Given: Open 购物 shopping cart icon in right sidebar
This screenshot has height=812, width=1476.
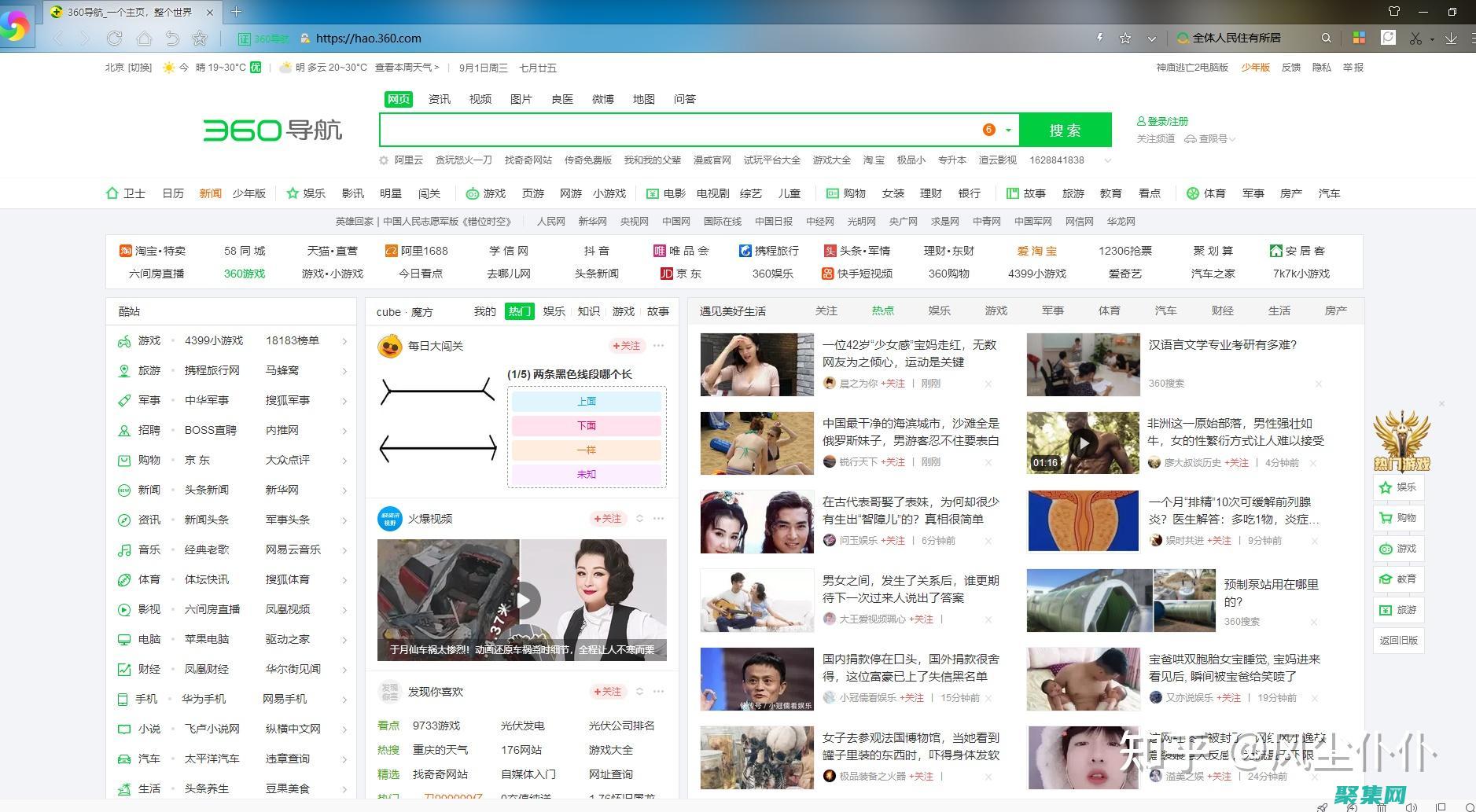Looking at the screenshot, I should coord(1386,517).
